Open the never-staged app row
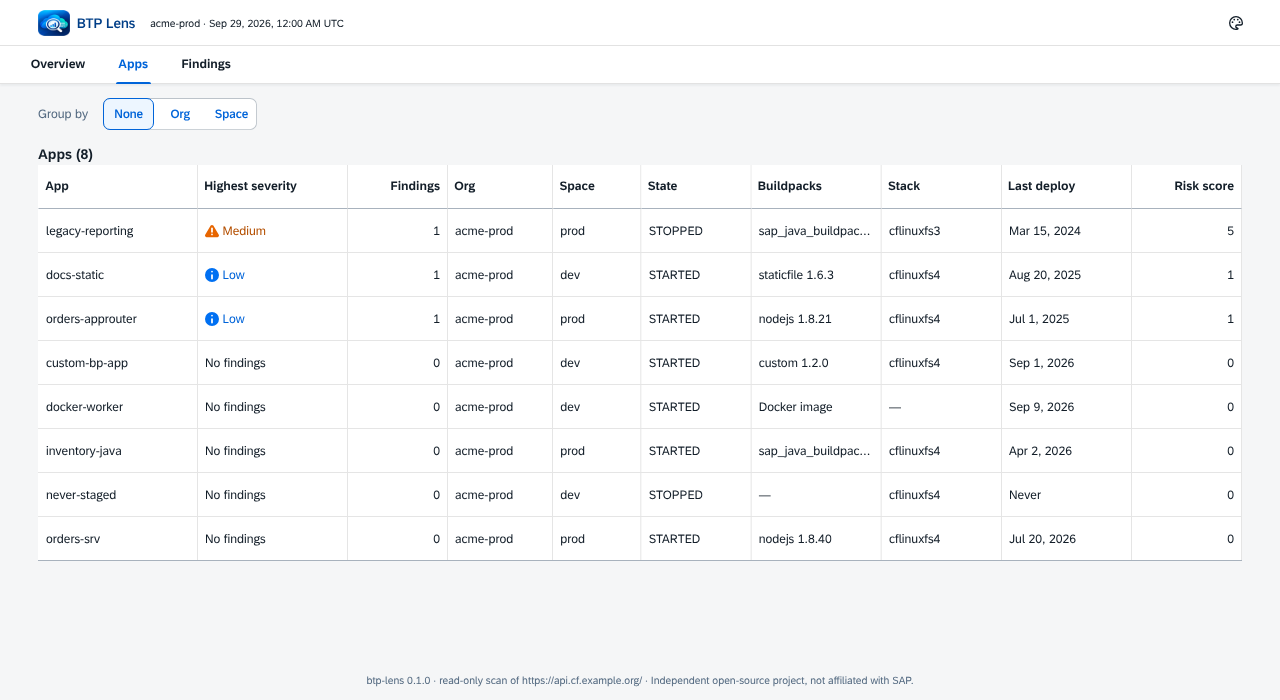1280x700 pixels. point(640,495)
